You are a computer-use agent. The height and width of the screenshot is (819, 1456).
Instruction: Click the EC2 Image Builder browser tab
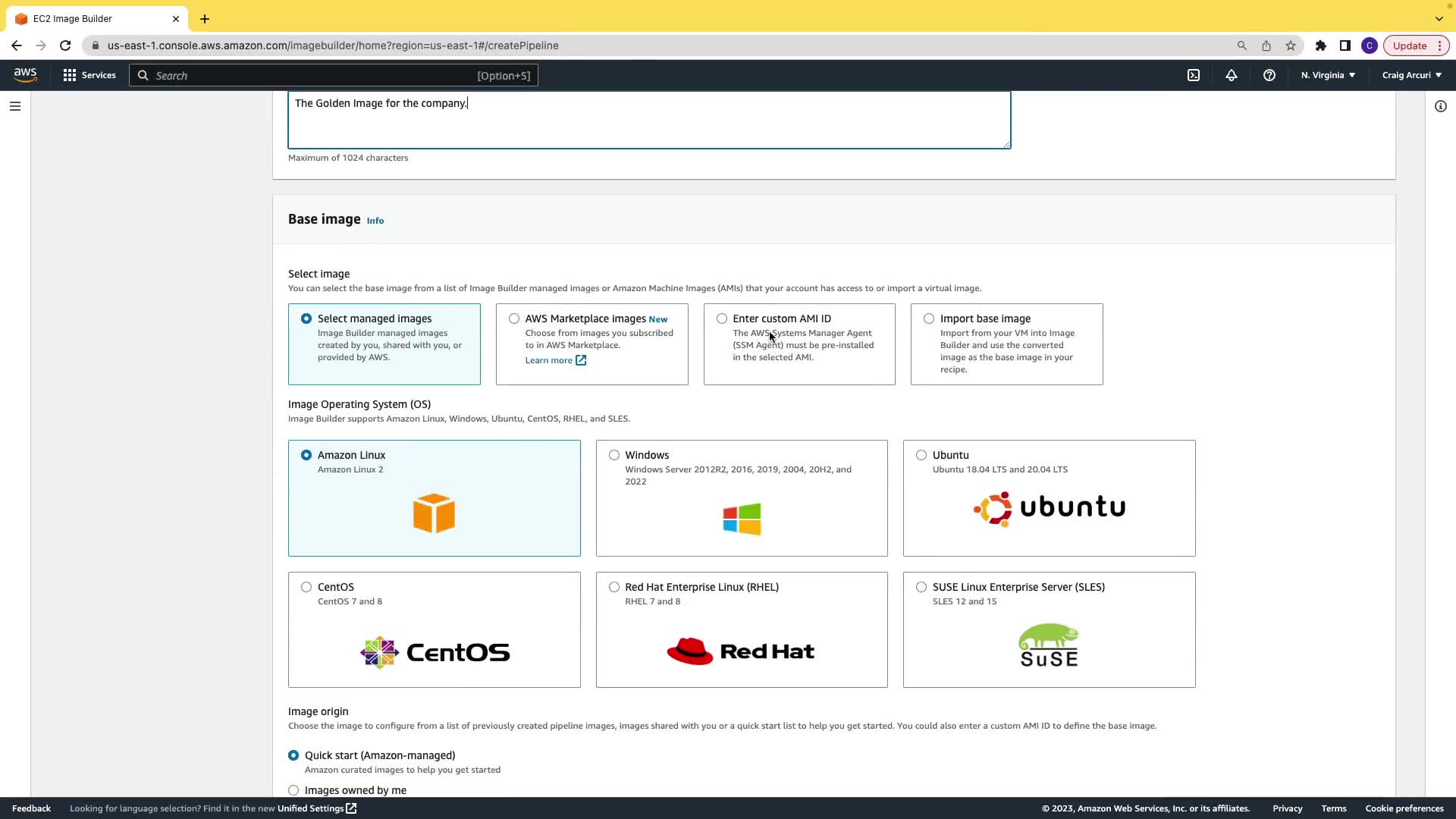coord(73,19)
